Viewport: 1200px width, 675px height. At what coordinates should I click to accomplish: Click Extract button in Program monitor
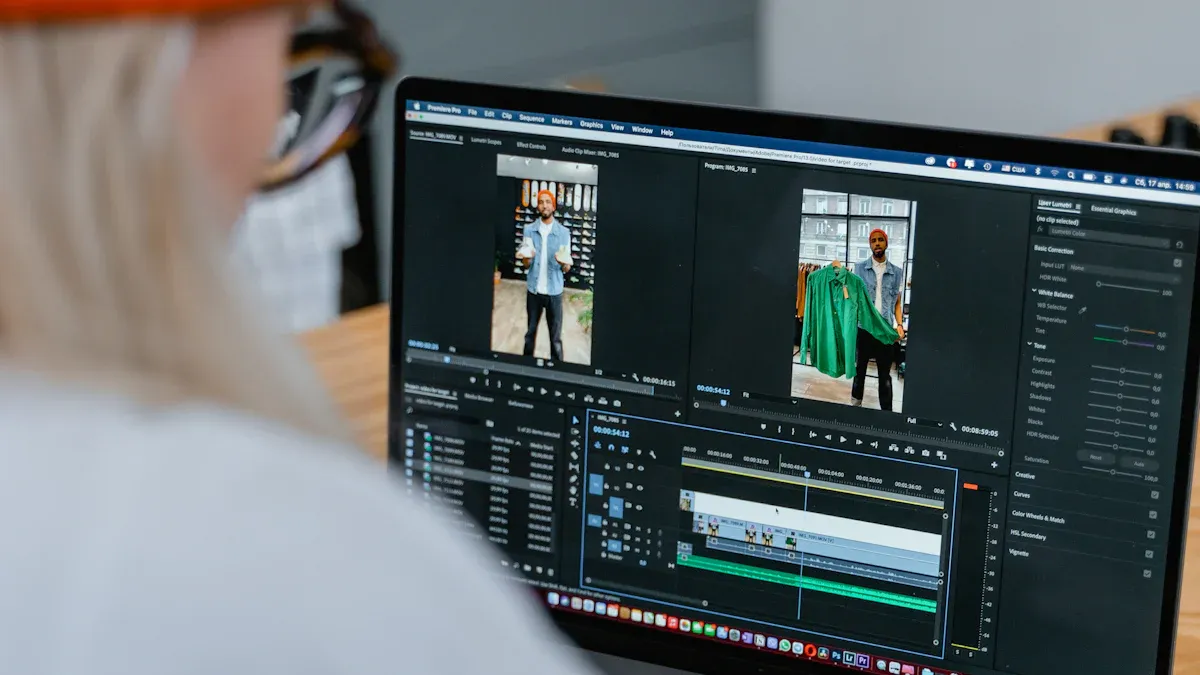point(909,450)
